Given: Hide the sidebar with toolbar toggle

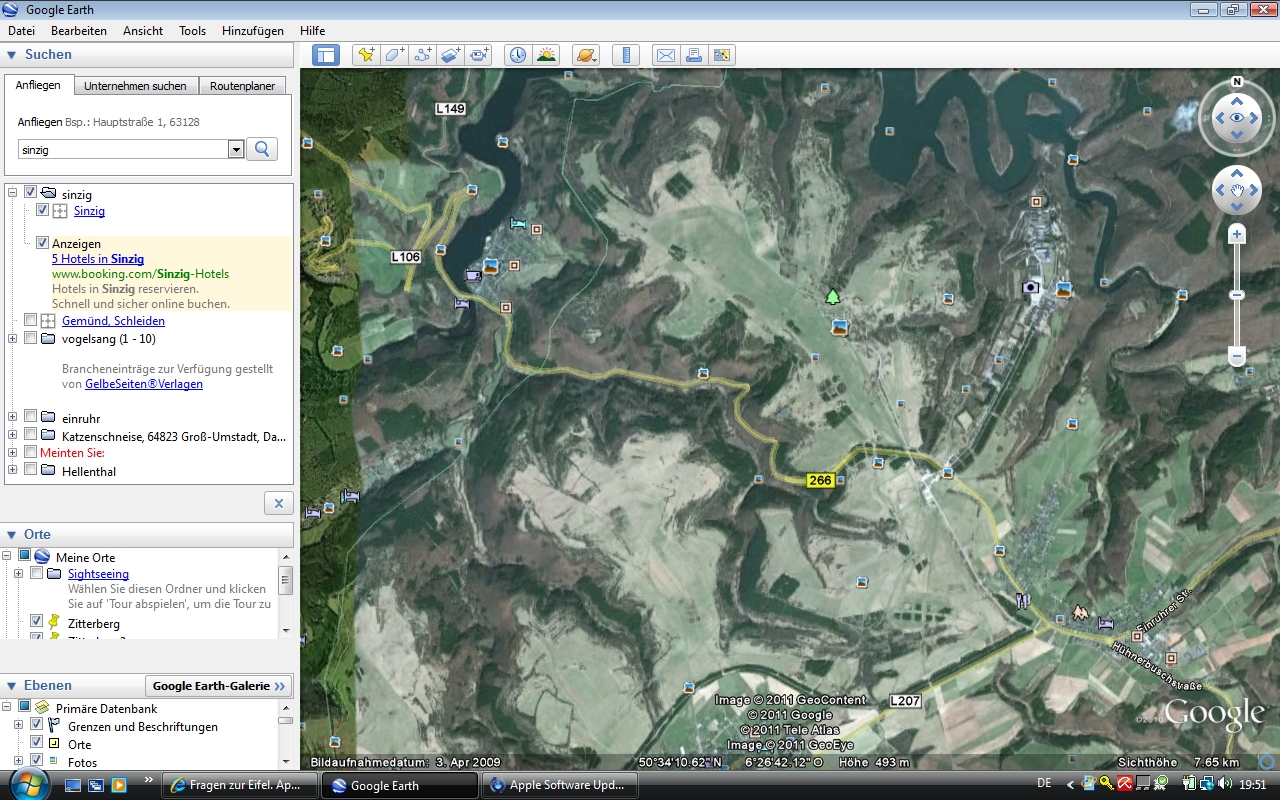Looking at the screenshot, I should pyautogui.click(x=326, y=55).
